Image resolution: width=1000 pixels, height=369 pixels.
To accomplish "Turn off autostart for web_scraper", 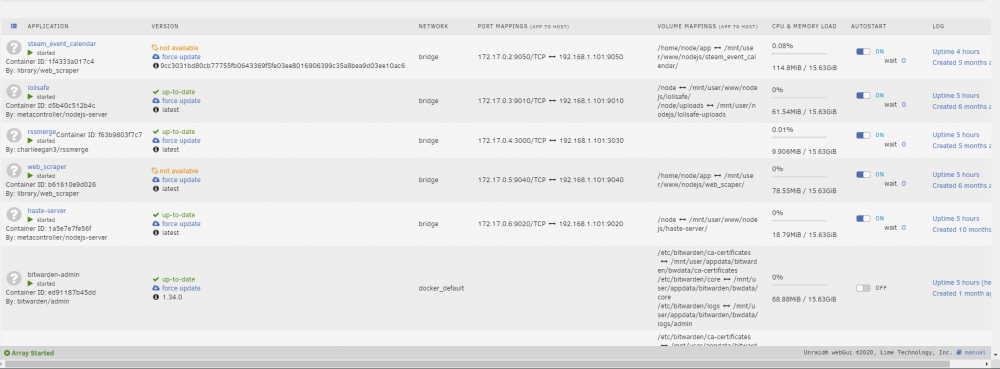I will (x=863, y=175).
